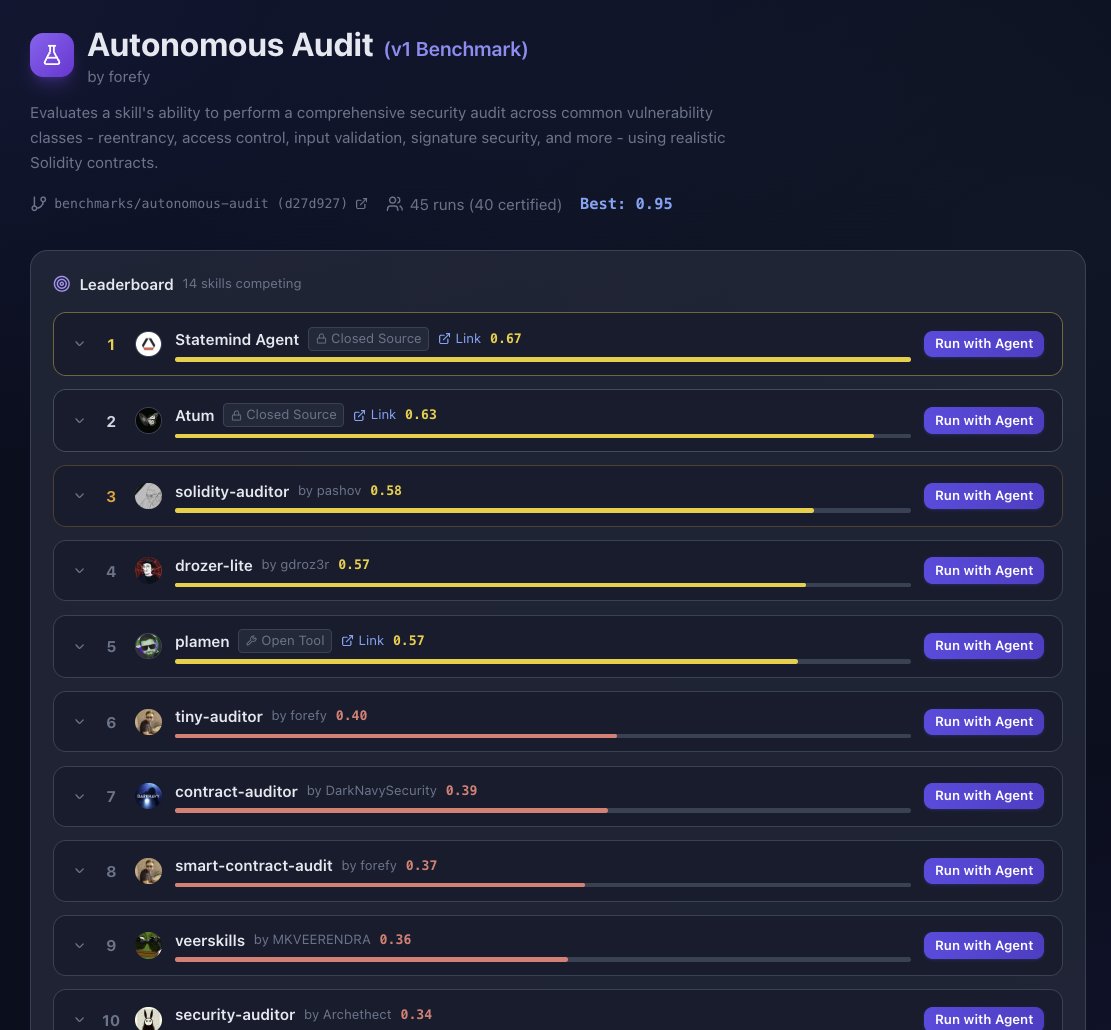Expand the veerskills row
Screen dimensions: 1111x1030
pyautogui.click(x=79, y=946)
